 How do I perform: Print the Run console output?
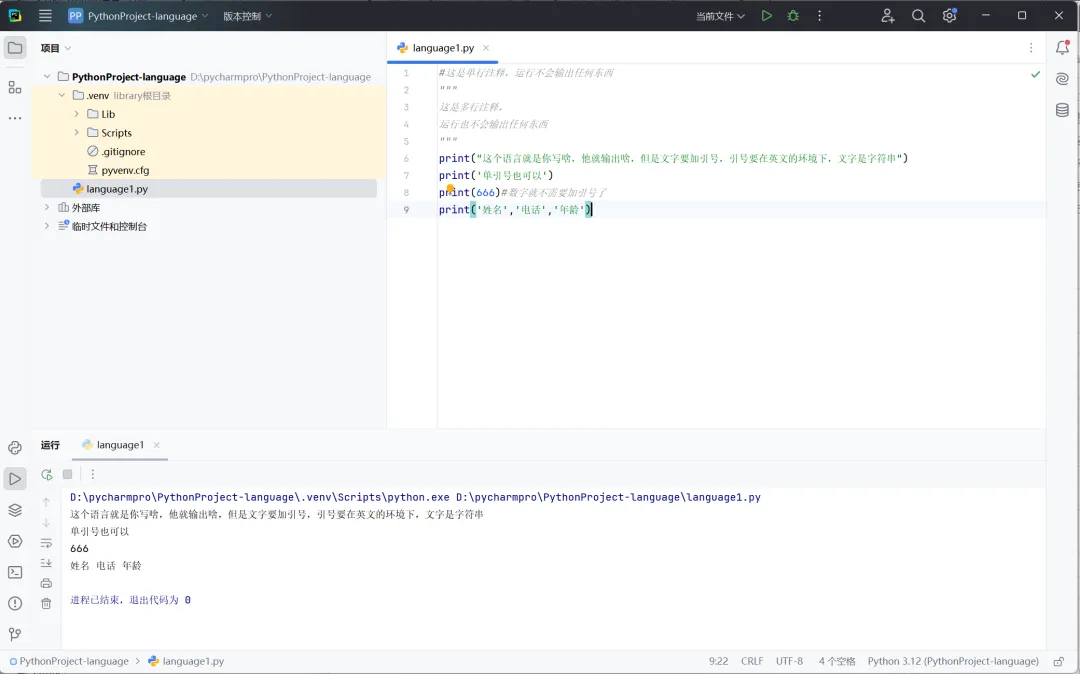point(46,583)
